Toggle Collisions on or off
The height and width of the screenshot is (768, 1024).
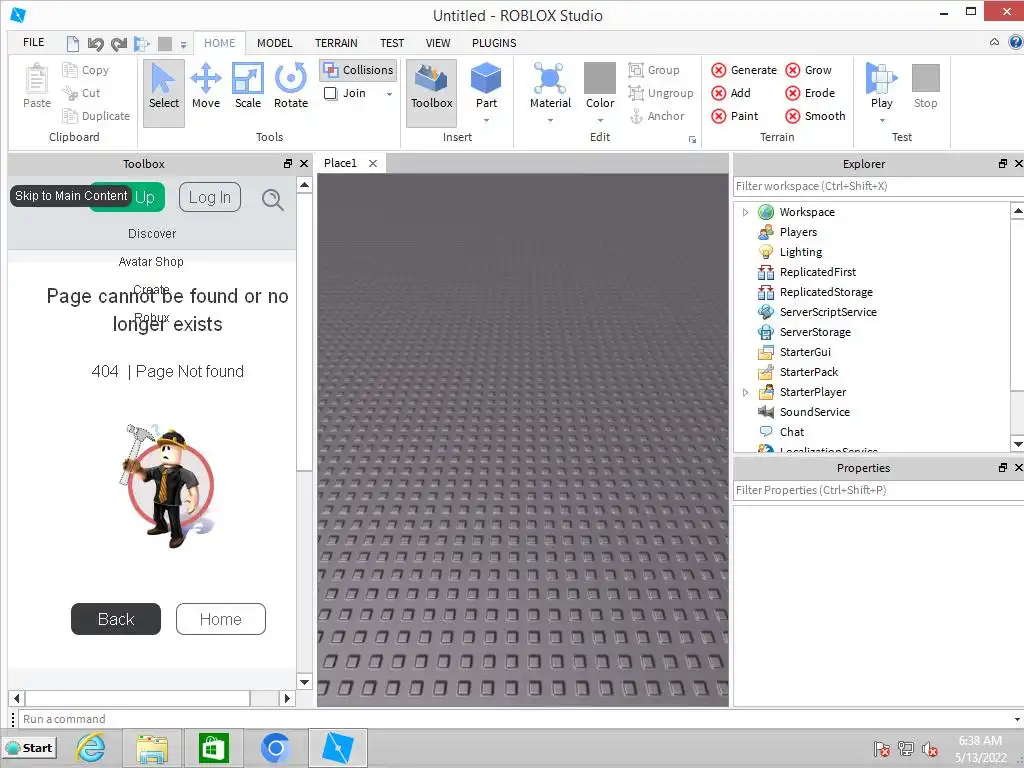359,70
